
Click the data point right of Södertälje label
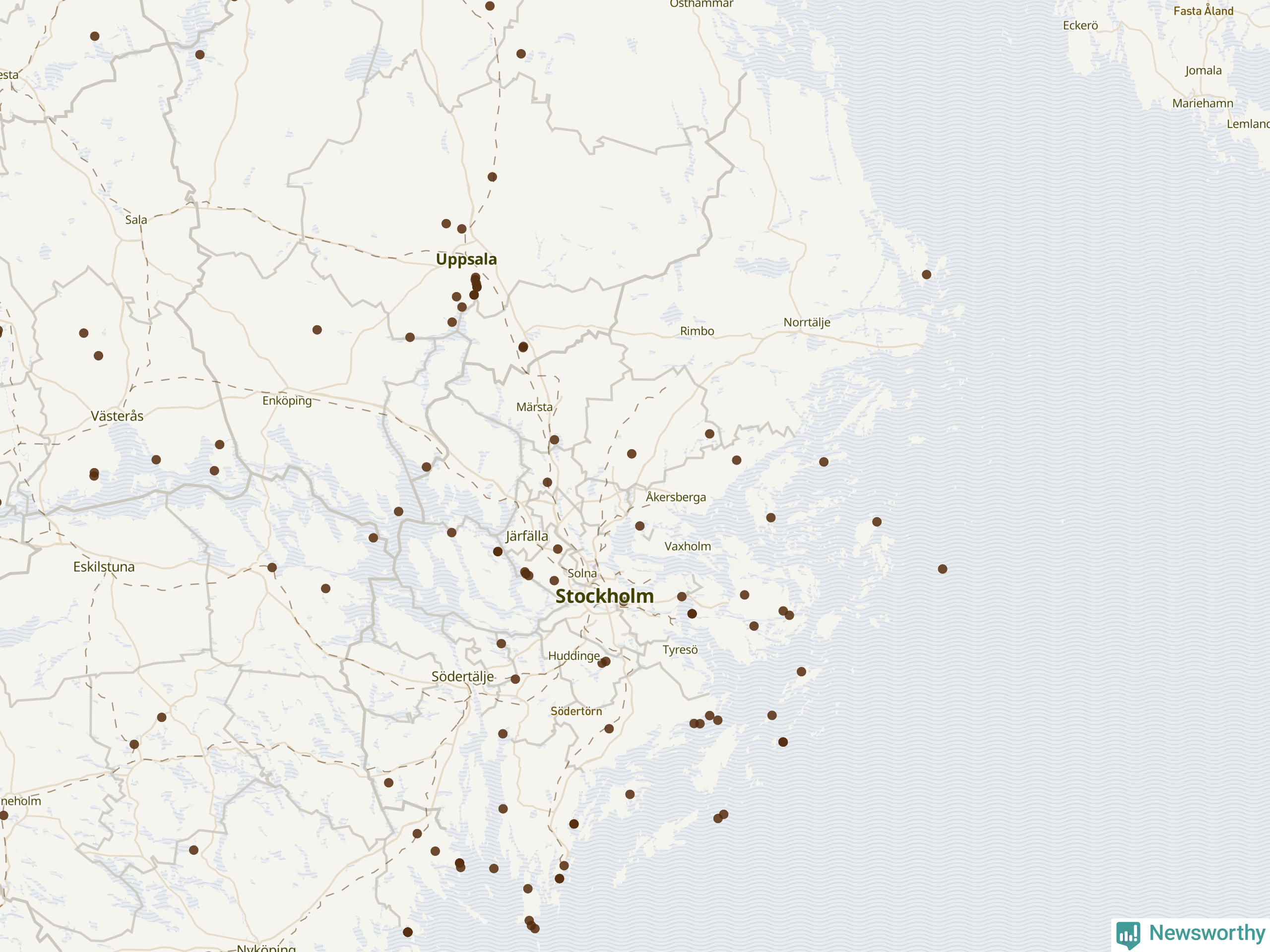coord(515,679)
